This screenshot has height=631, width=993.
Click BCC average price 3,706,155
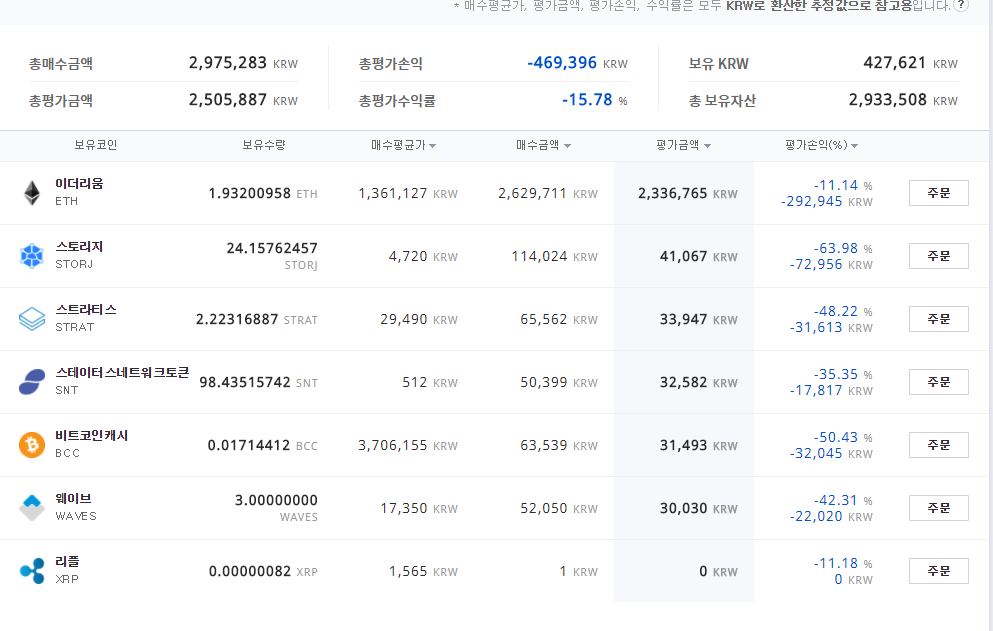pos(393,445)
